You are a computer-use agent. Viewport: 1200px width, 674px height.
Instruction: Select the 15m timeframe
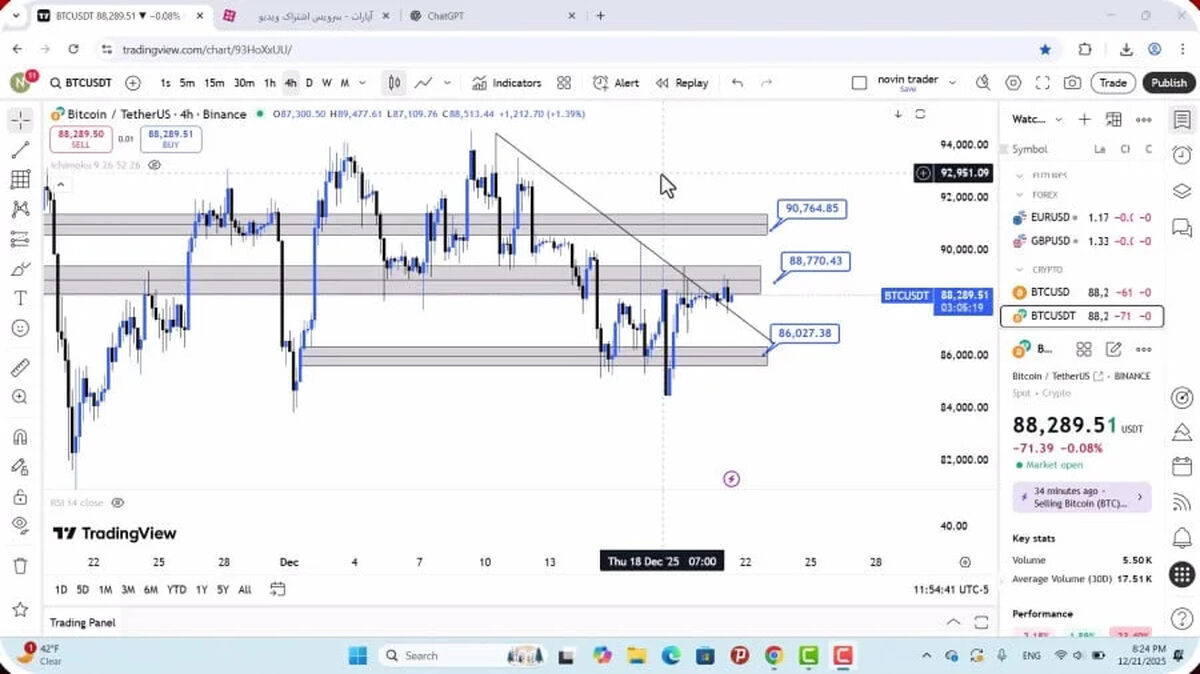click(214, 83)
